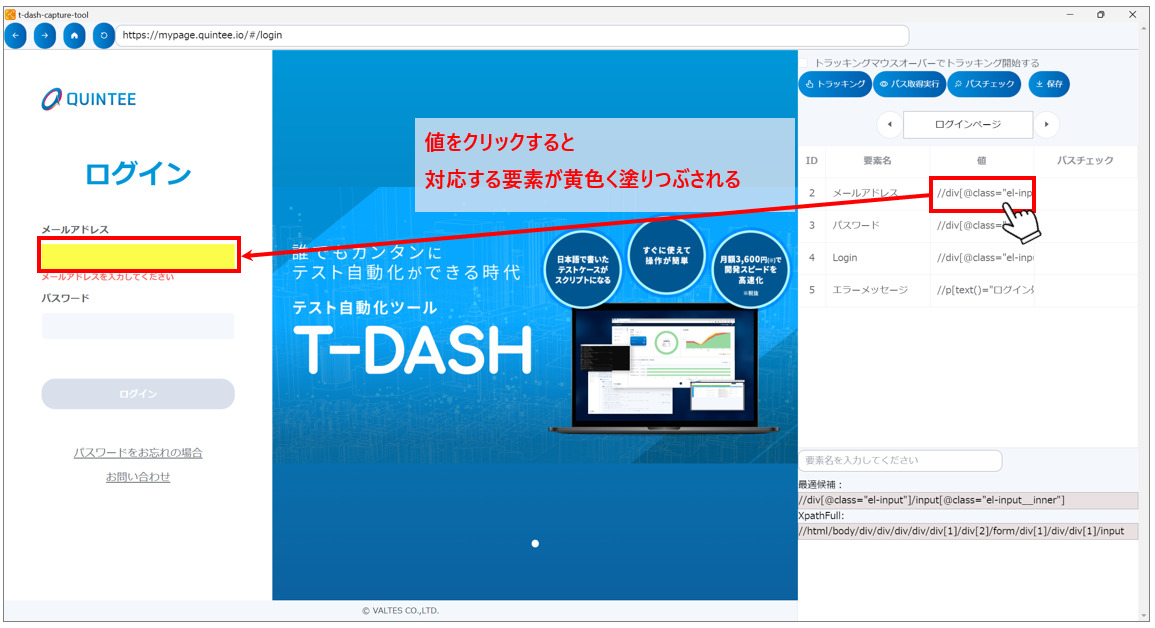Click the 要素名を入力してください element name field

click(x=900, y=461)
